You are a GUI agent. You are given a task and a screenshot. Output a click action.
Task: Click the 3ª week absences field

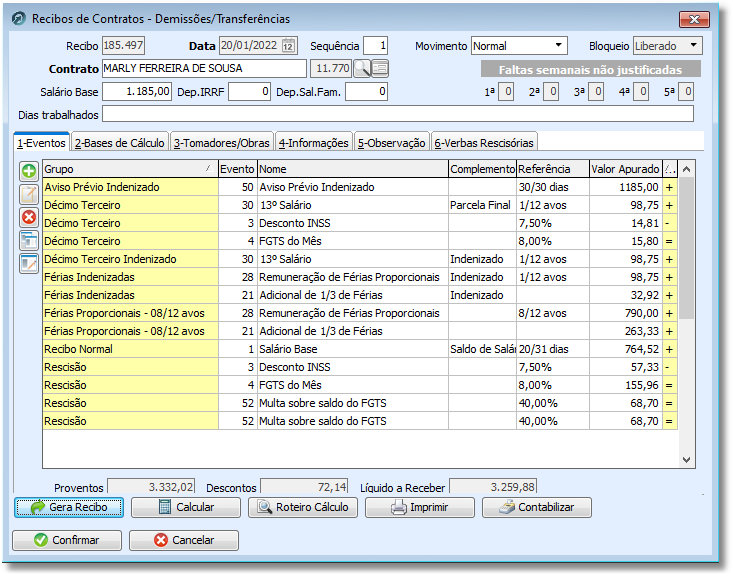pyautogui.click(x=596, y=92)
